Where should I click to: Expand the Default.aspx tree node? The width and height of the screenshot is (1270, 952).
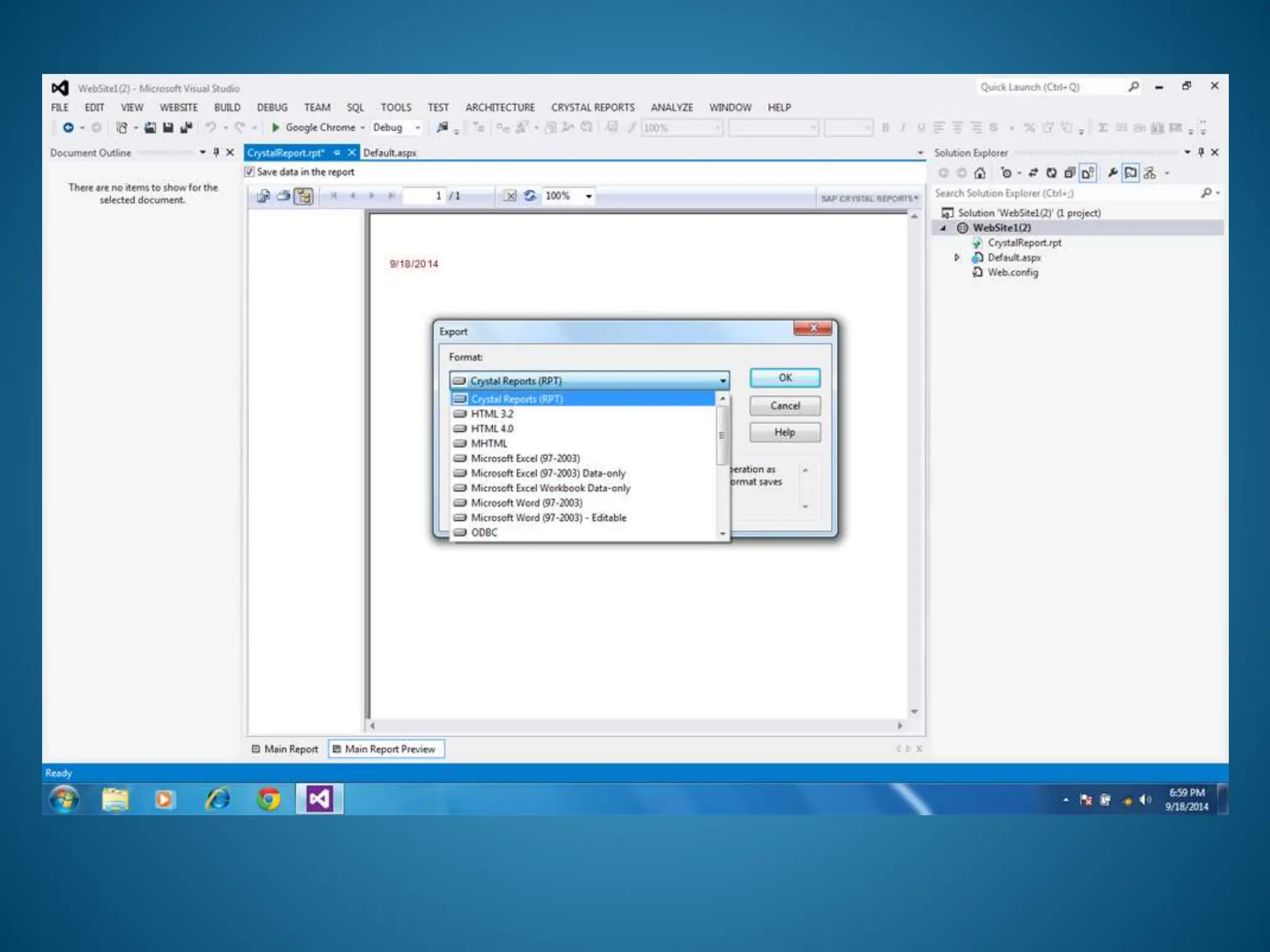(x=957, y=257)
